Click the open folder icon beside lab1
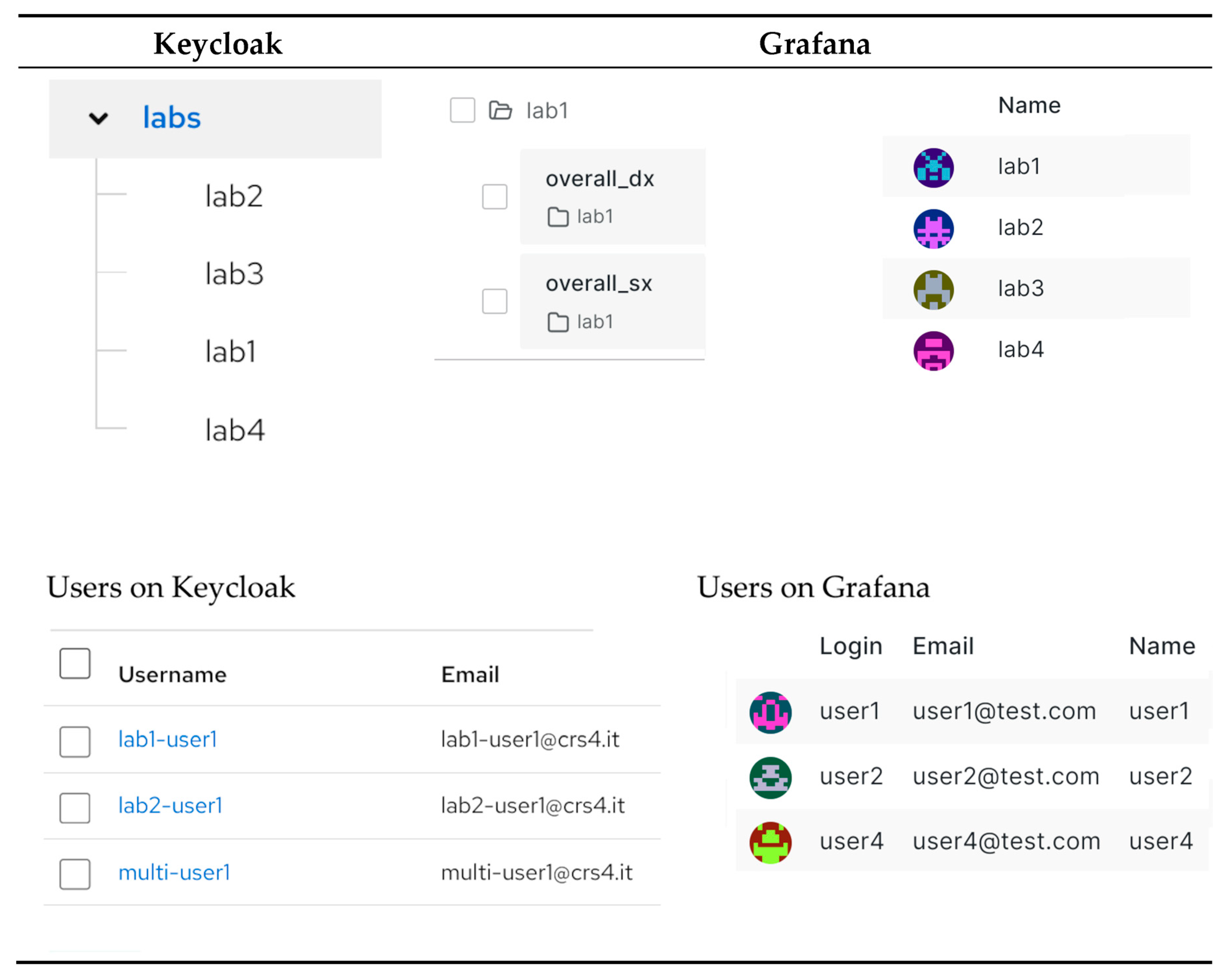Image resolution: width=1231 pixels, height=980 pixels. pyautogui.click(x=500, y=110)
